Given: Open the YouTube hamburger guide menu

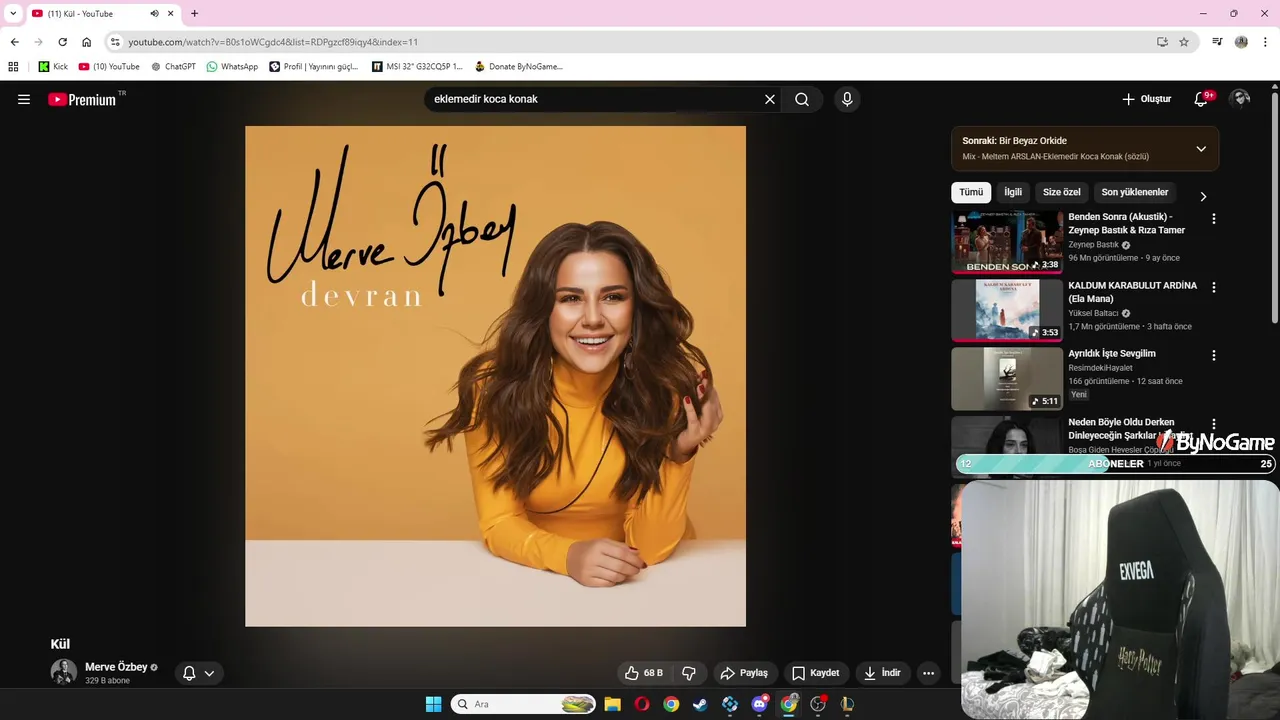Looking at the screenshot, I should point(24,99).
